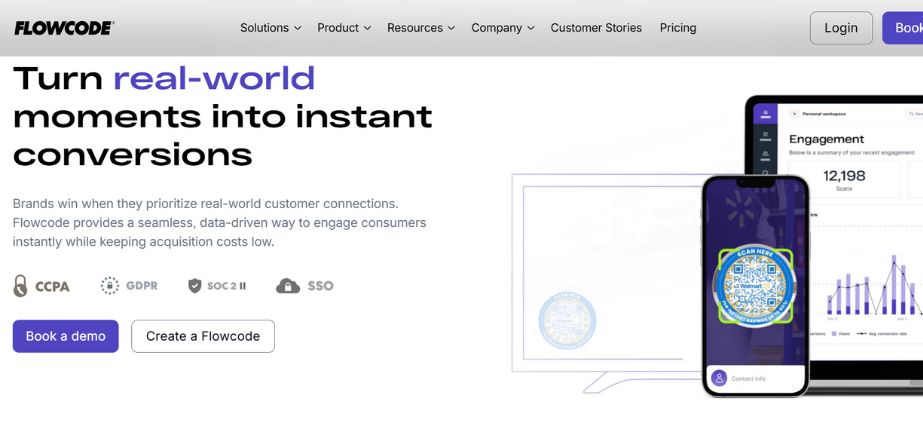923x435 pixels.
Task: Click the purple 'real-world' headline text
Action: tap(214, 78)
